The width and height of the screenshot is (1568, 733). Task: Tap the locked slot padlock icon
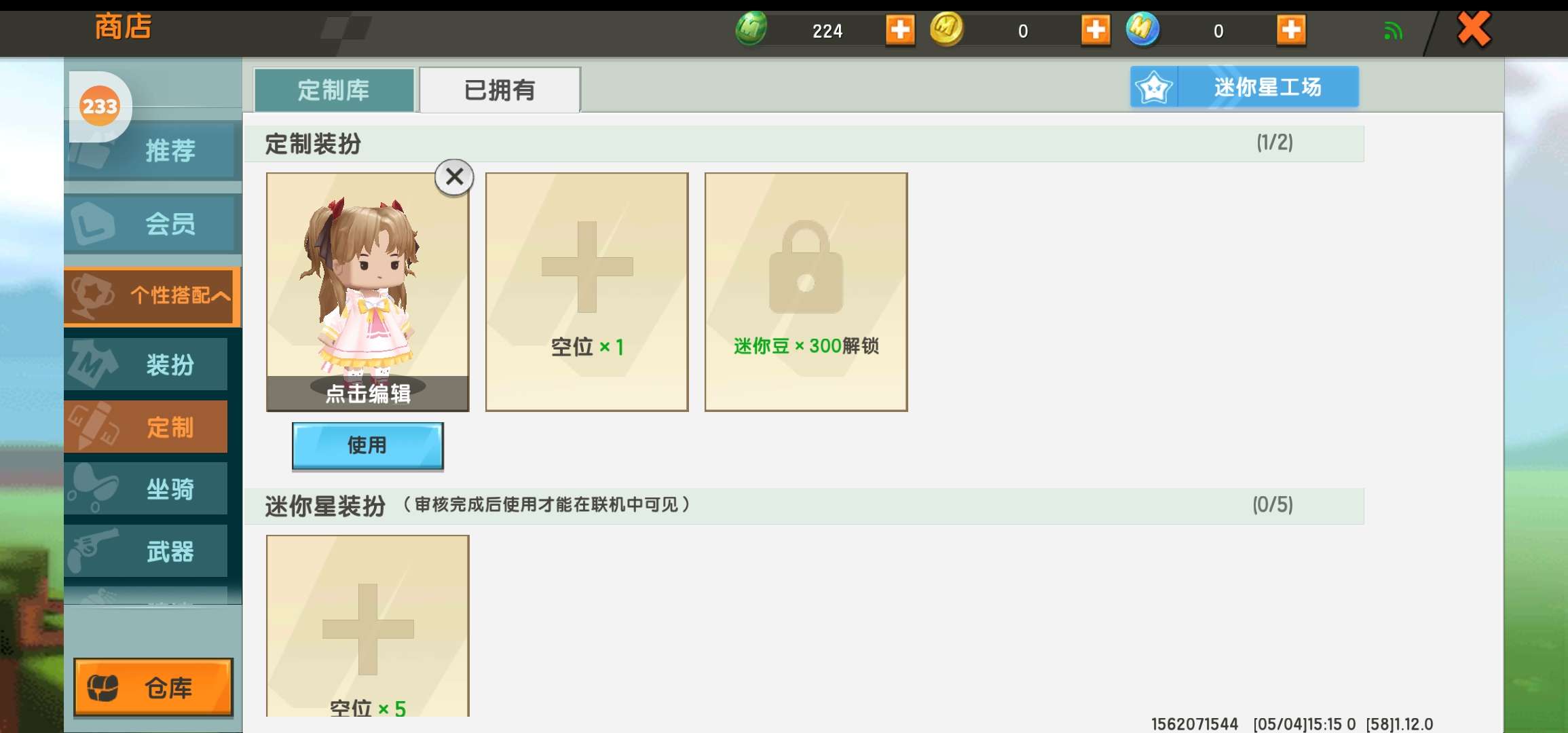[806, 268]
